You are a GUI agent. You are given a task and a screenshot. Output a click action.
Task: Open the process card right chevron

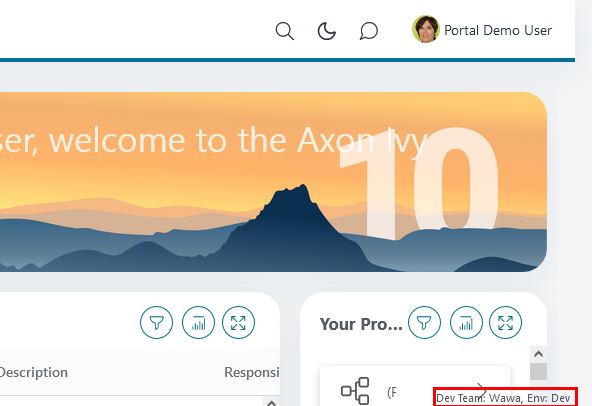tap(482, 389)
